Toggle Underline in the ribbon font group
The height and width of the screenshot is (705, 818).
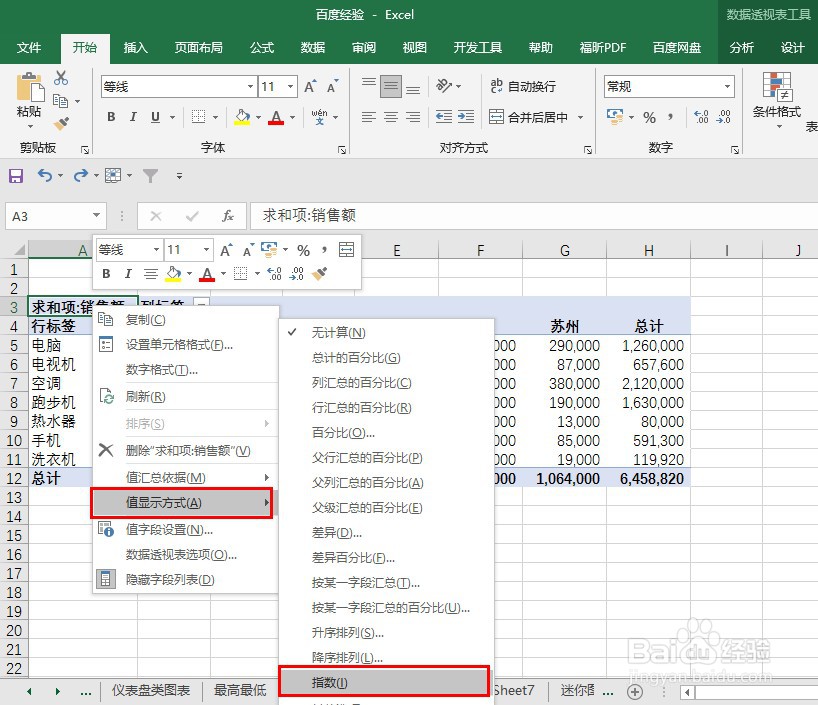(155, 117)
